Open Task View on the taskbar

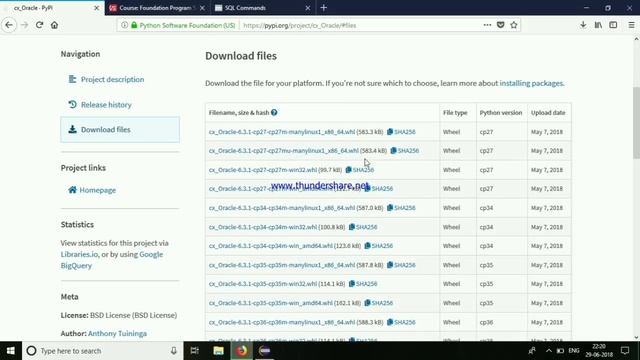[x=195, y=351]
